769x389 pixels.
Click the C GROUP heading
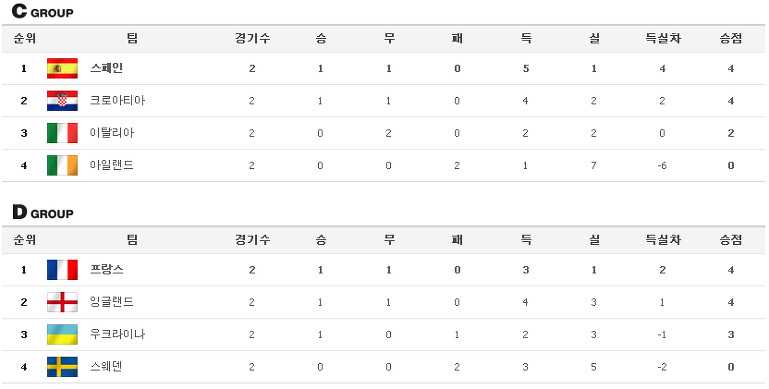(43, 12)
